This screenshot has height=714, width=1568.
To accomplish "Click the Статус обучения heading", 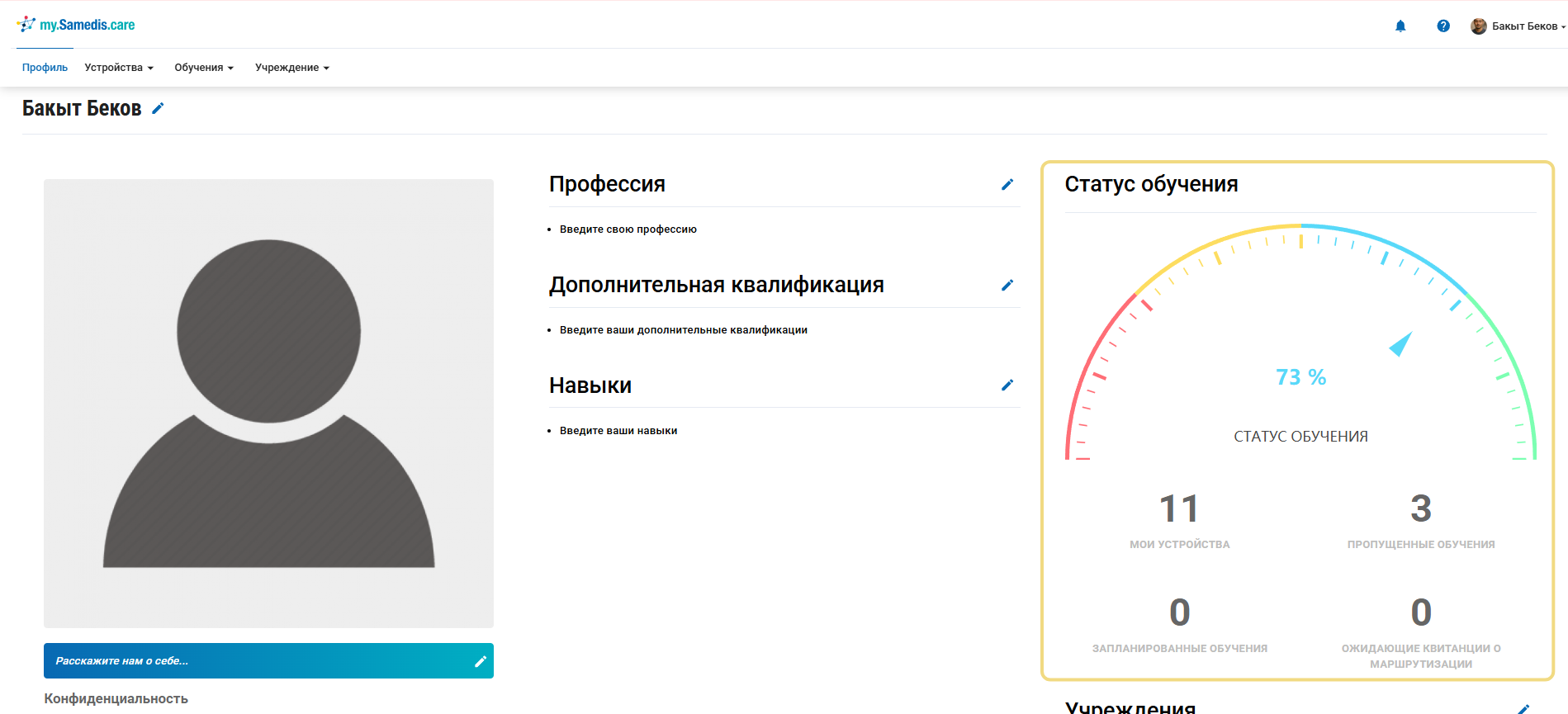I will point(1151,184).
